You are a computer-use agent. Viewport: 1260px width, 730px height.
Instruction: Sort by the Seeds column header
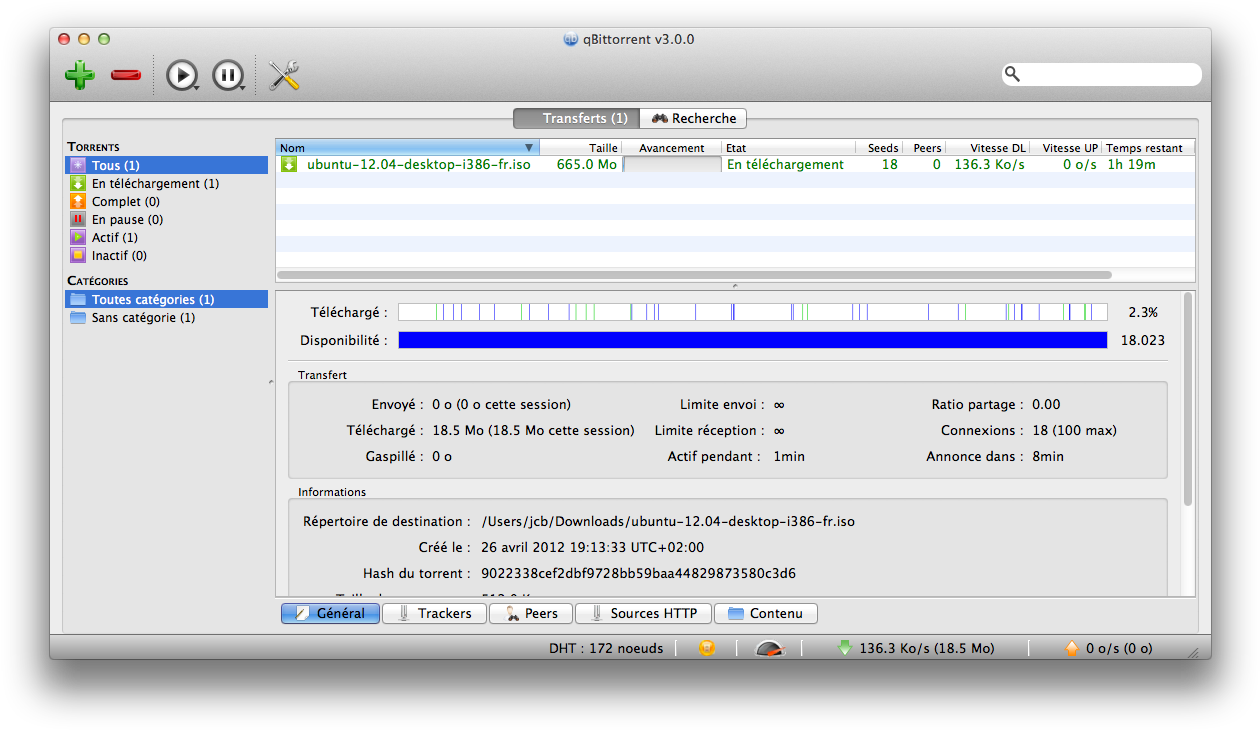click(879, 147)
